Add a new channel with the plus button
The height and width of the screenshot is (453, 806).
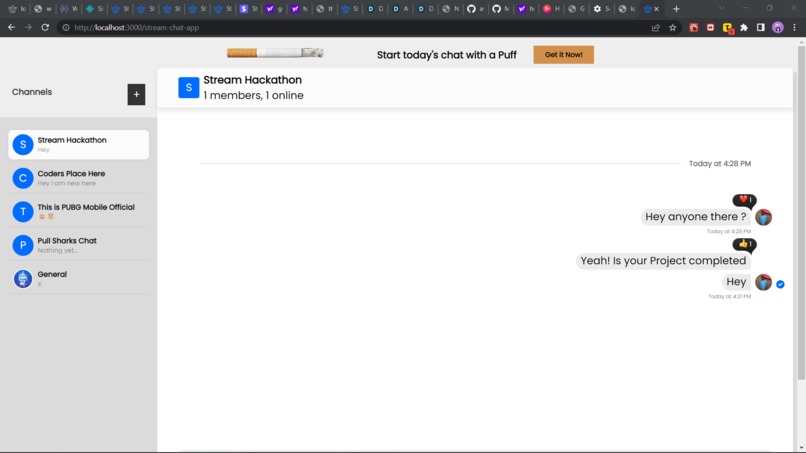click(x=136, y=95)
